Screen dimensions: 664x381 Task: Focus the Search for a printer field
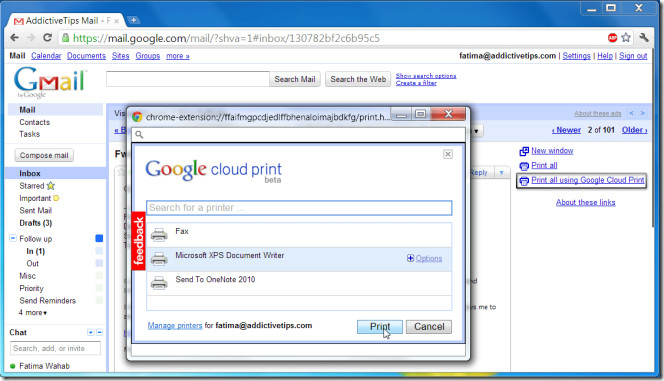tap(299, 208)
